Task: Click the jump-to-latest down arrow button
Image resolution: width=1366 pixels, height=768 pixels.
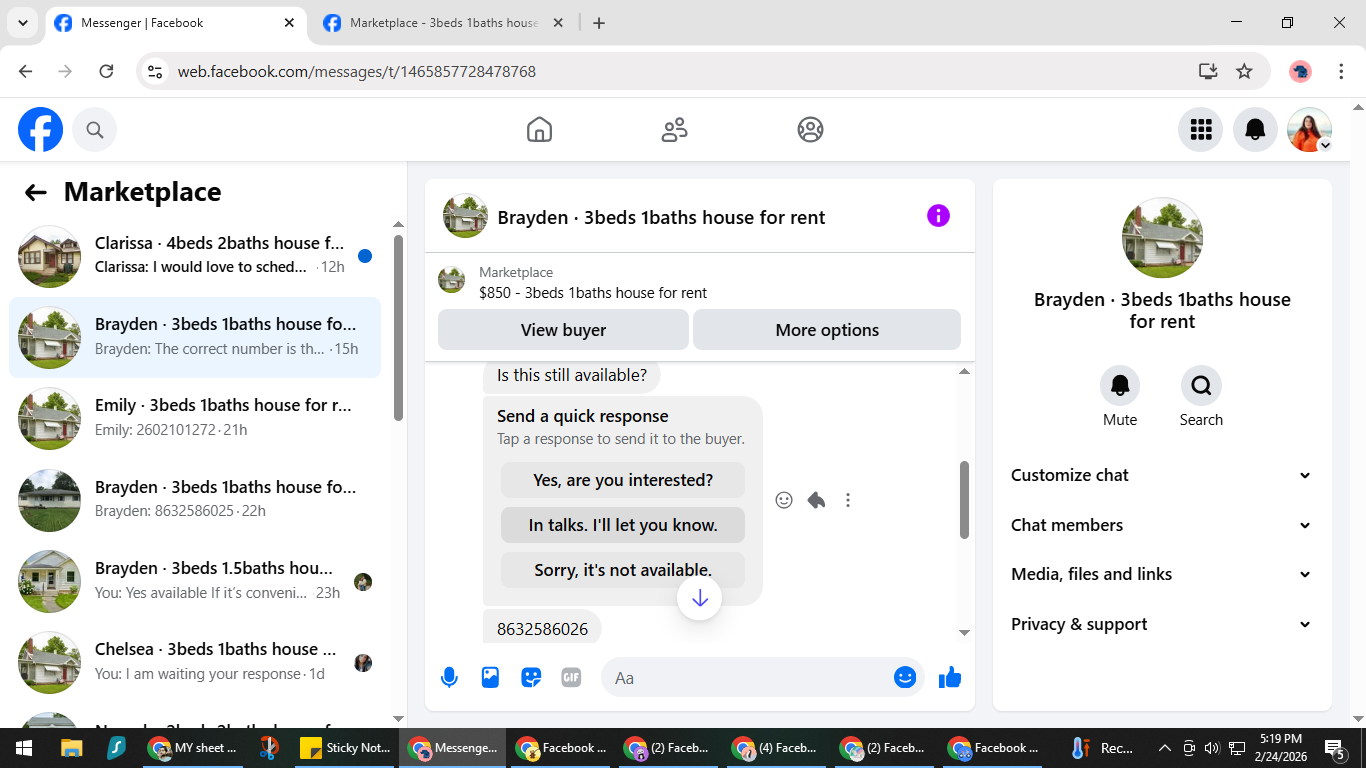Action: click(x=700, y=598)
